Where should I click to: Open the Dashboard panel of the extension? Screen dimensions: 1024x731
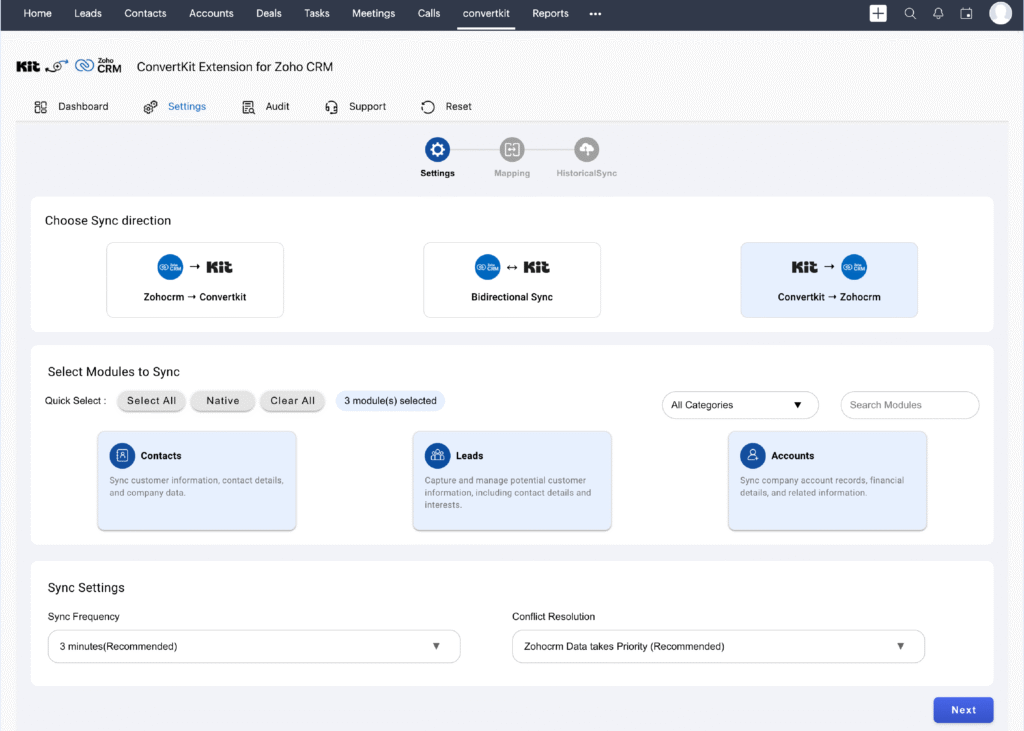click(x=71, y=106)
